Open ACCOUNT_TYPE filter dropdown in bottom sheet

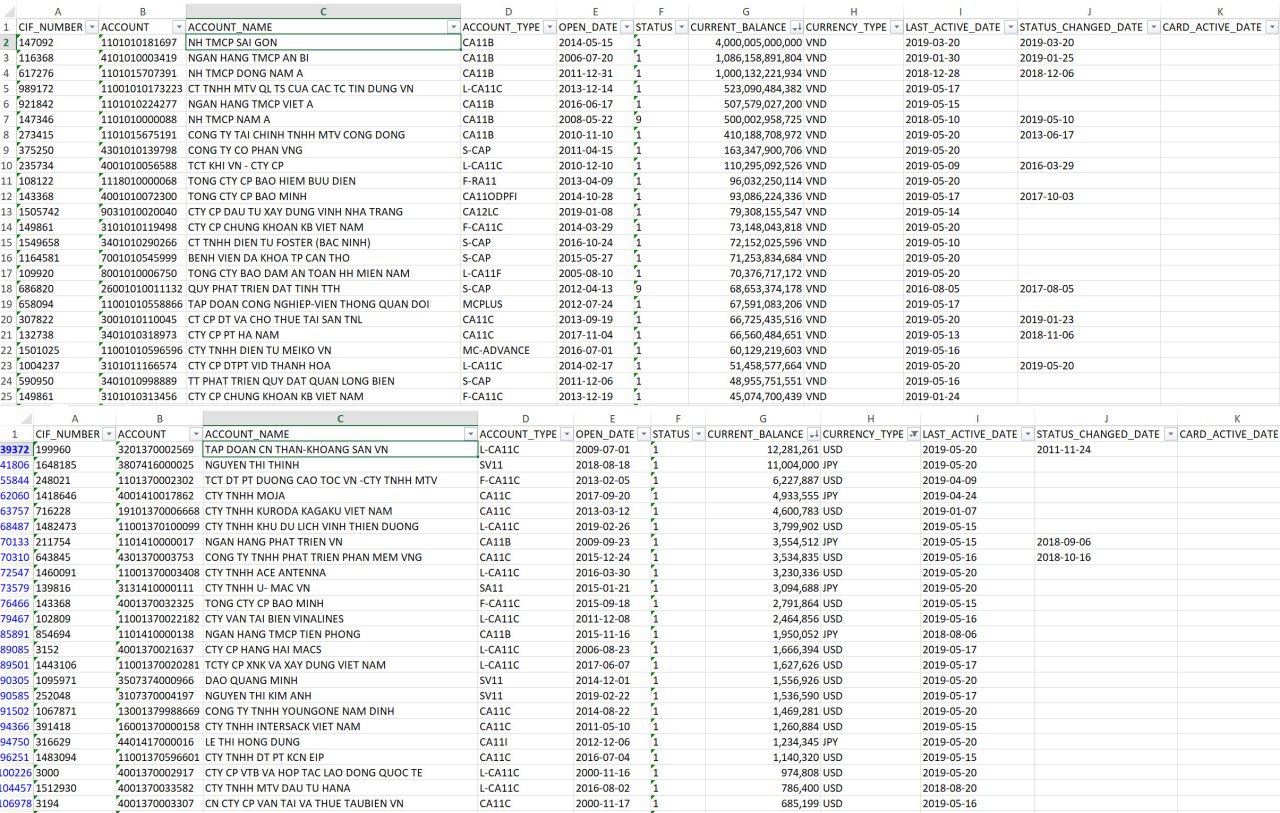[566, 434]
